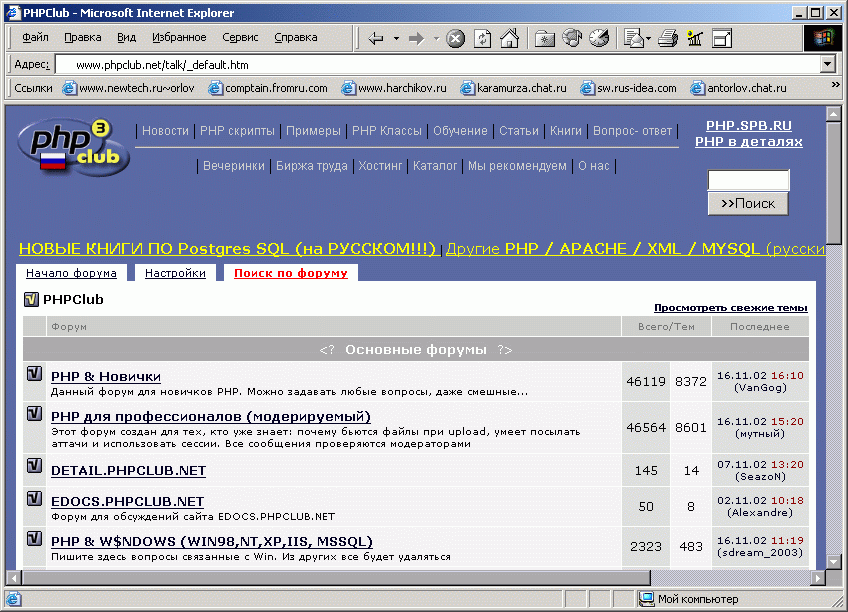Image resolution: width=848 pixels, height=612 pixels.
Task: Click the (VanGog) last poster text
Action: tap(760, 388)
